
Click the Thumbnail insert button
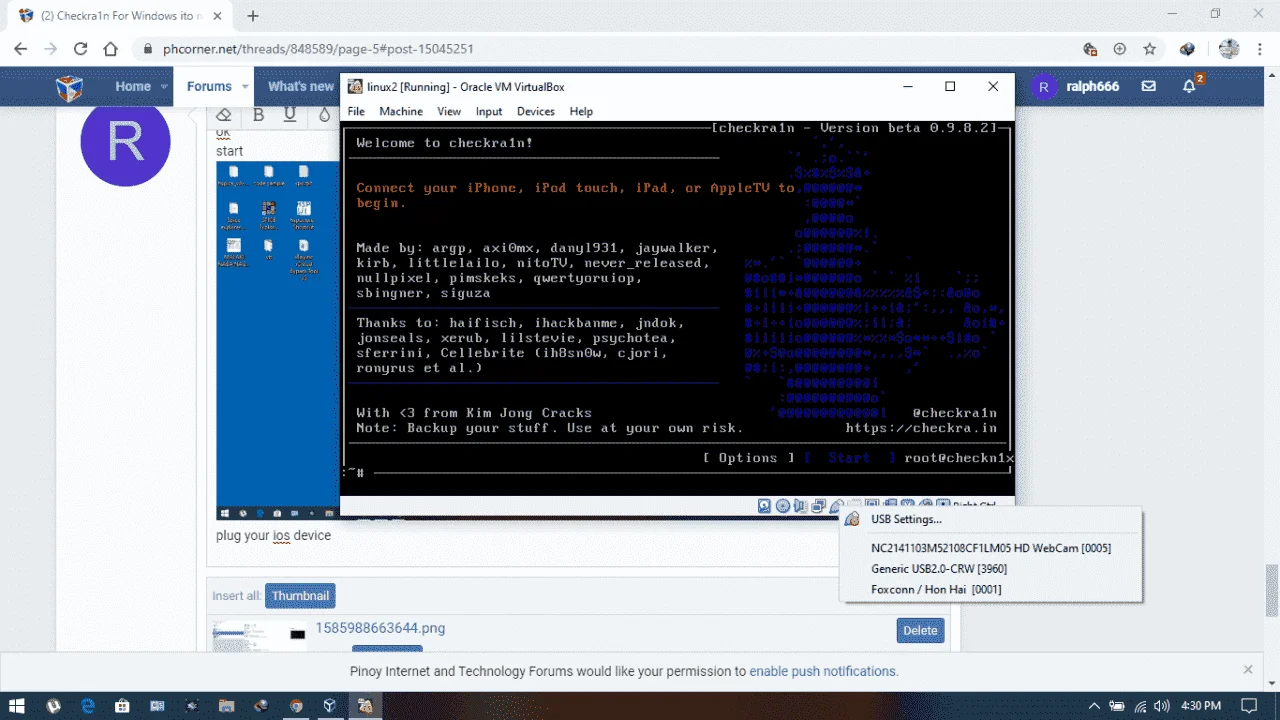[x=300, y=596]
